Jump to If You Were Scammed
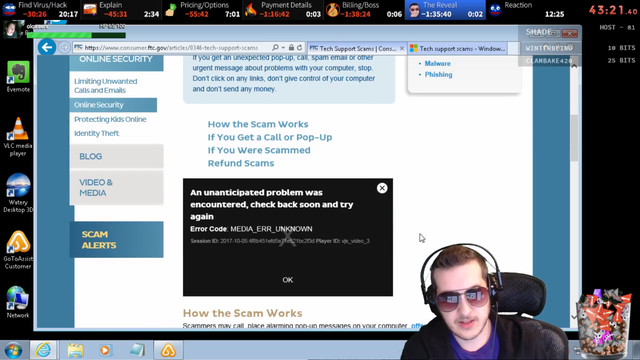 click(x=259, y=150)
